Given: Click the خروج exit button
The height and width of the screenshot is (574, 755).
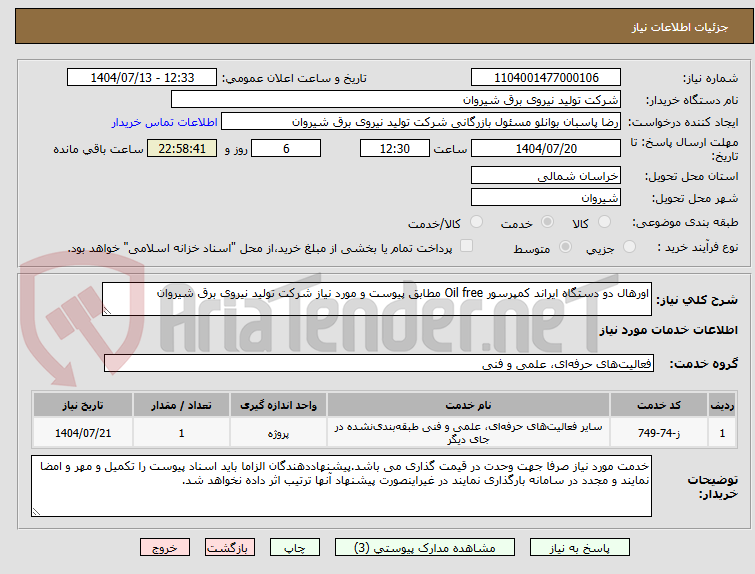Looking at the screenshot, I should click(x=165, y=548).
